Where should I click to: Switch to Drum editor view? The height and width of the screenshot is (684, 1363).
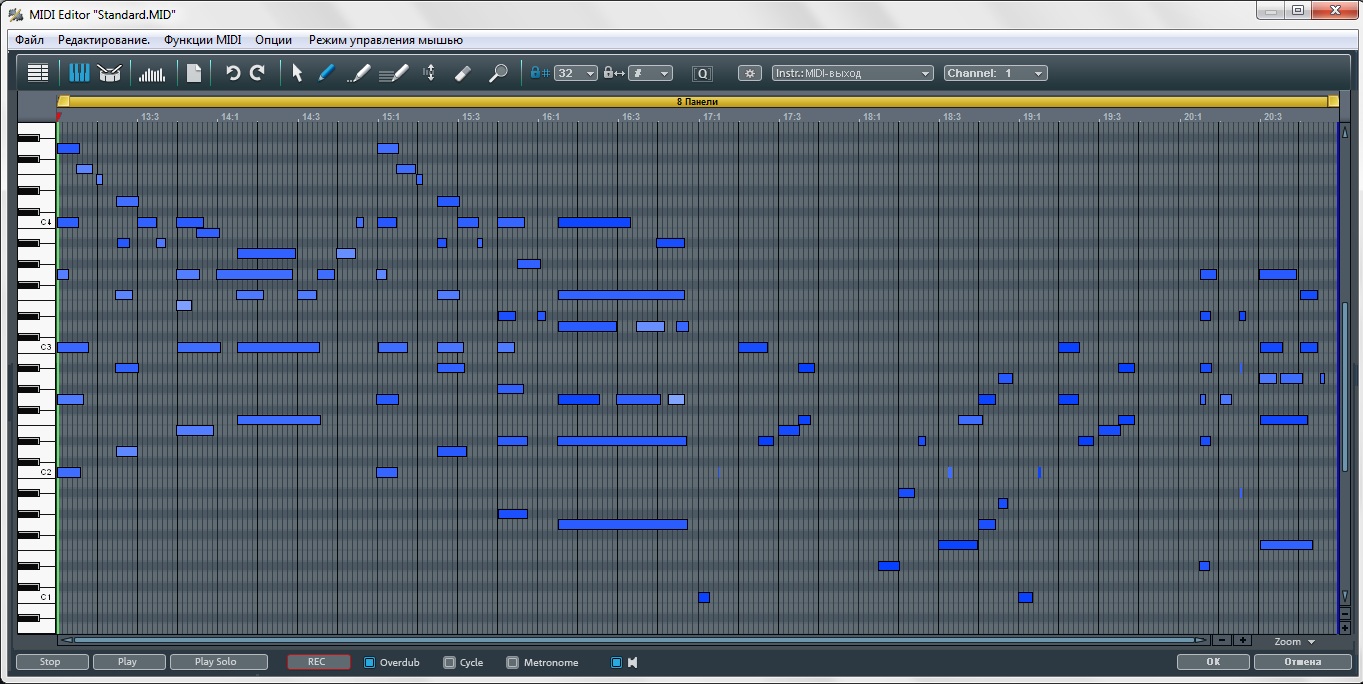point(109,73)
